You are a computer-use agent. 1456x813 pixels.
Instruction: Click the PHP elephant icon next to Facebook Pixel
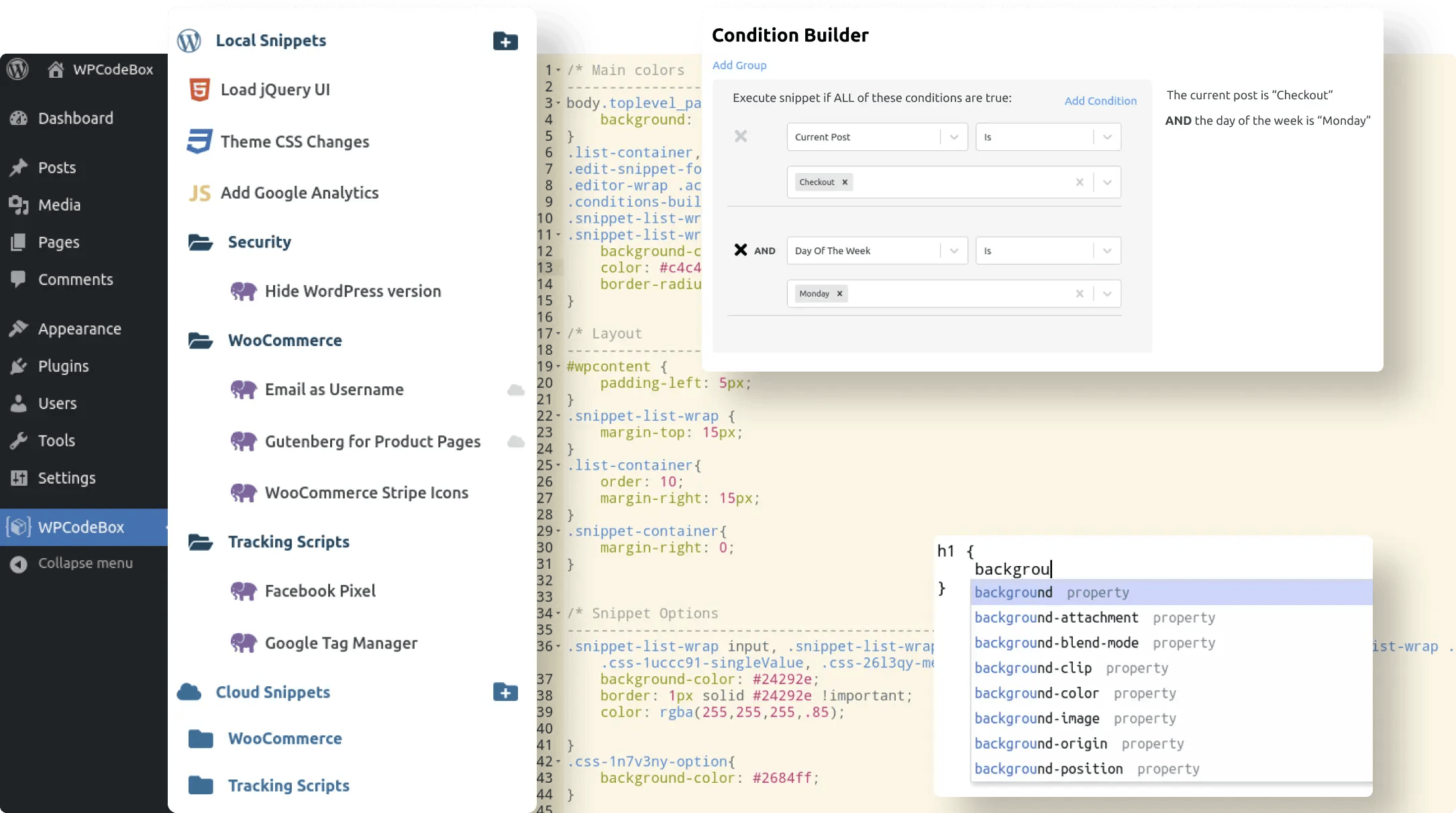(x=244, y=591)
